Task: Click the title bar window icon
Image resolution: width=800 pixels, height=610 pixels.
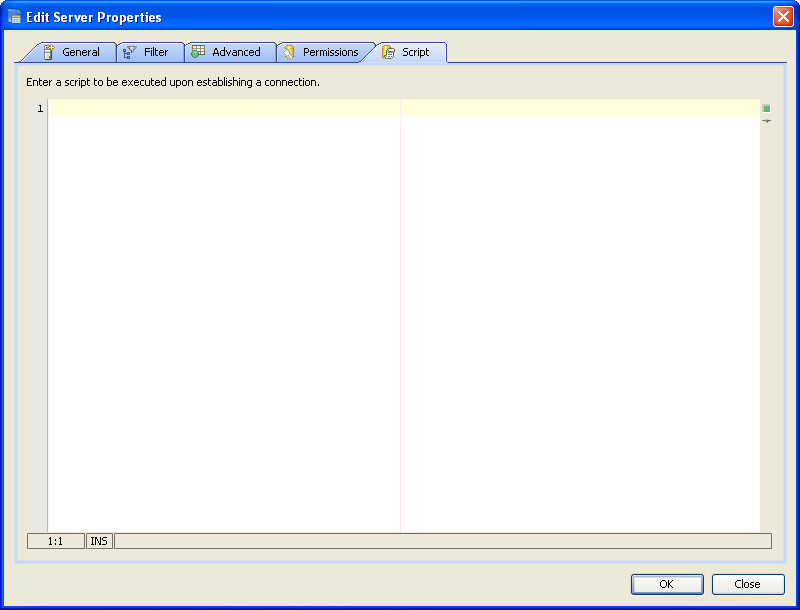Action: pyautogui.click(x=14, y=16)
